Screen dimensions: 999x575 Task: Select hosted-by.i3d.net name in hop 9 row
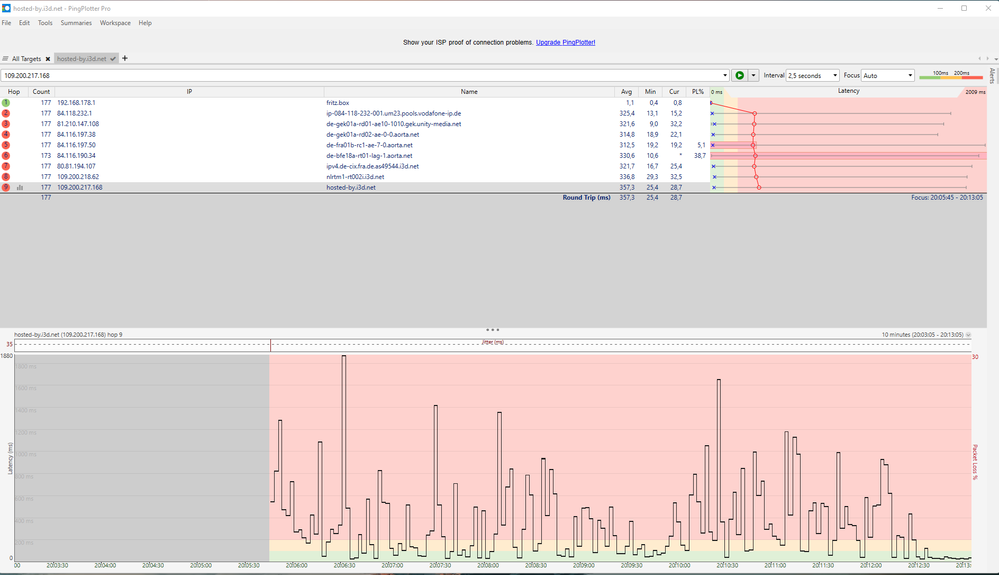coord(351,187)
